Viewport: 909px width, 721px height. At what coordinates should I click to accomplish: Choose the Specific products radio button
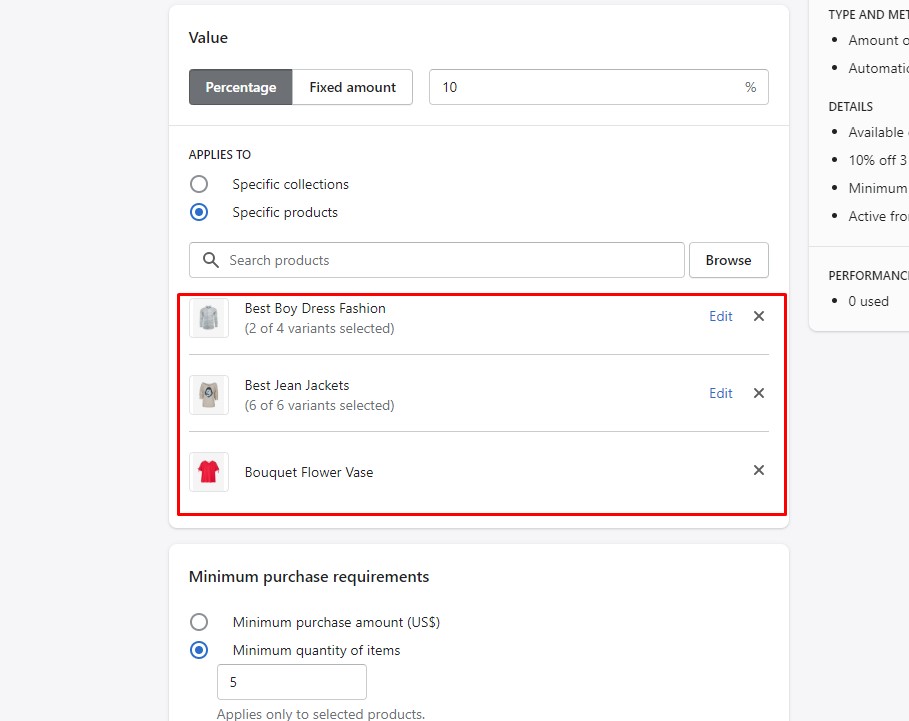pyautogui.click(x=199, y=212)
